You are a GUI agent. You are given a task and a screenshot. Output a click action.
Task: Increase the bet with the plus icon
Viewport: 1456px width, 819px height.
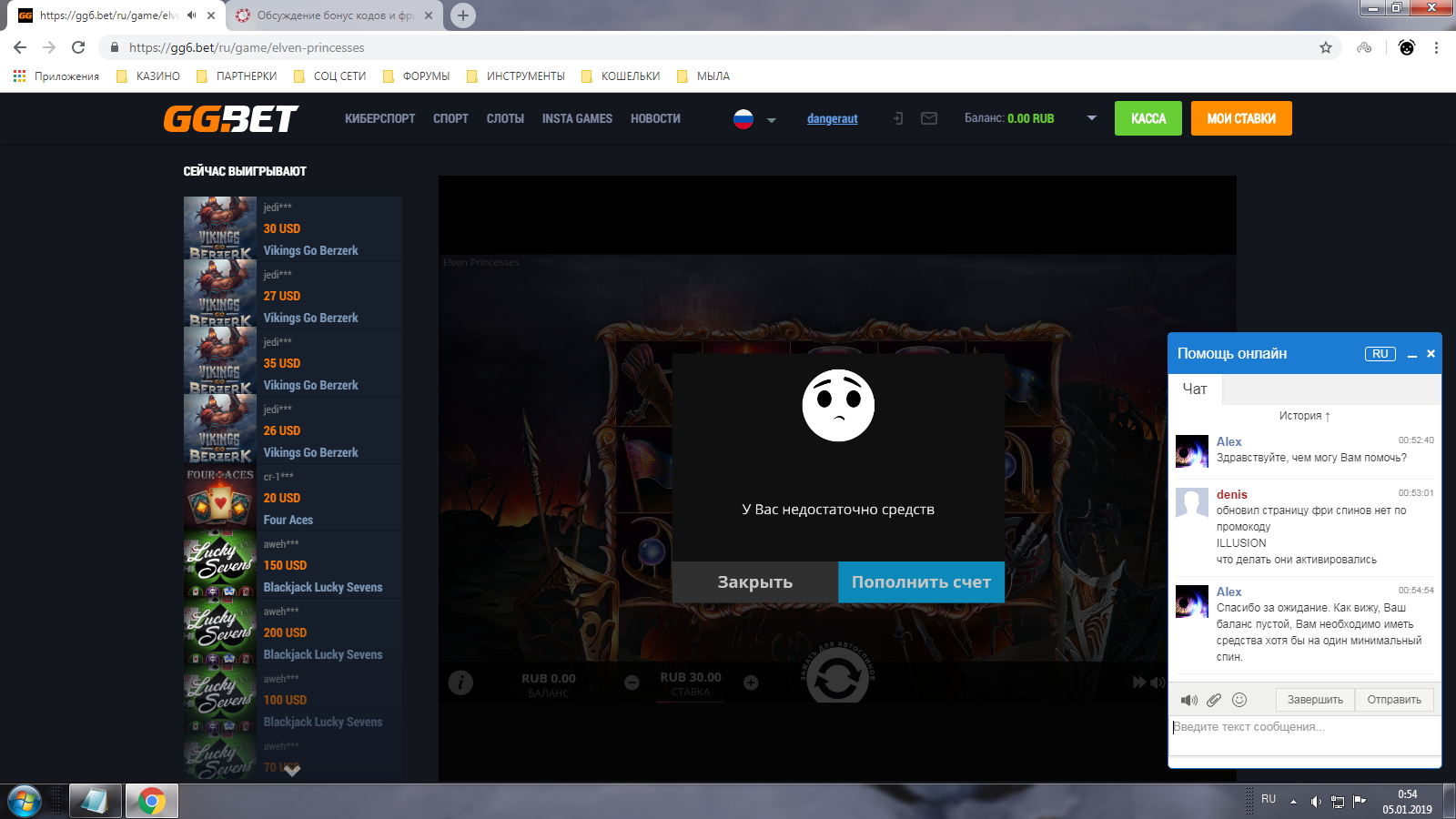point(751,682)
